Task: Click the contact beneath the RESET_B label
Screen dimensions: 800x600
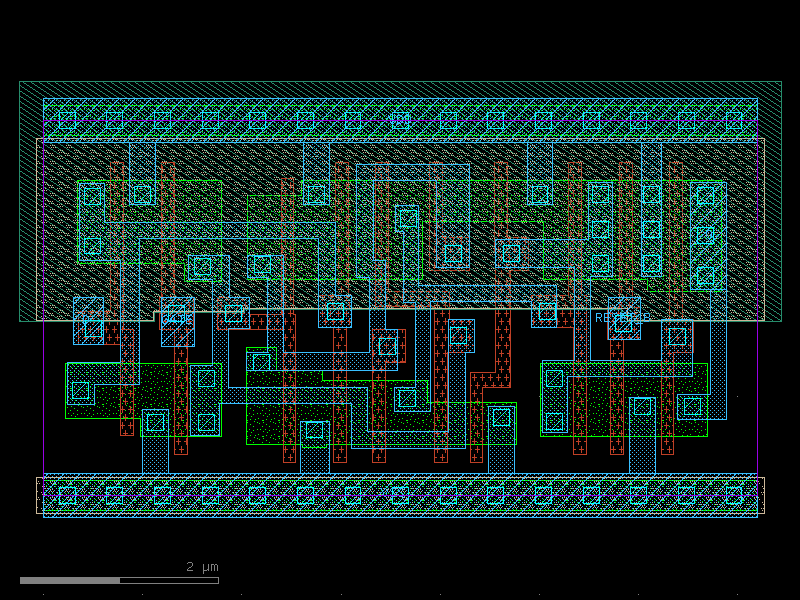Action: [623, 323]
